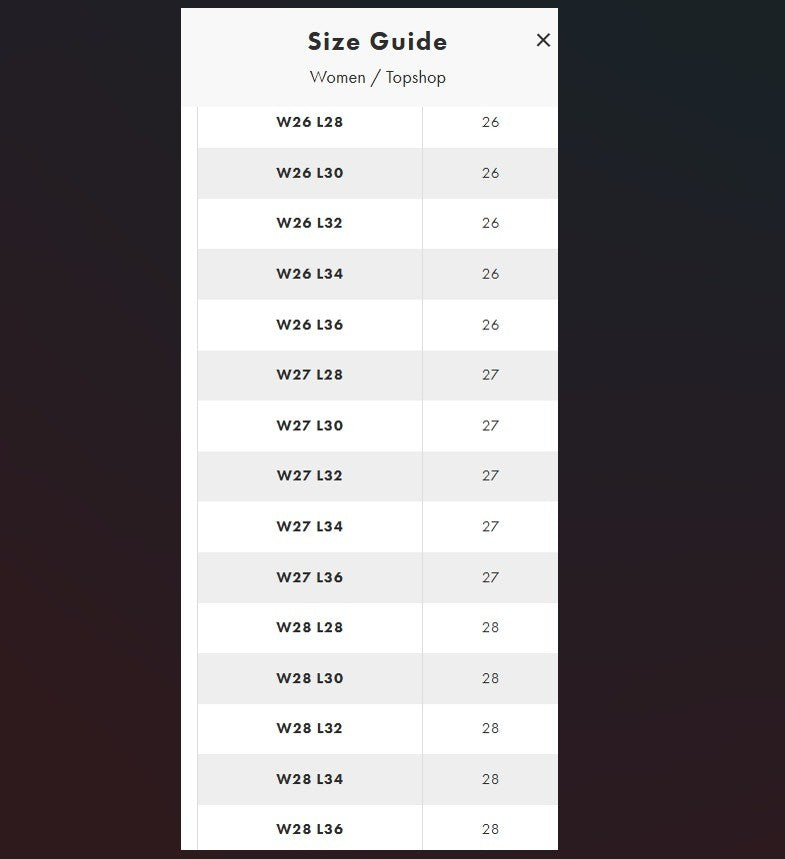Select the W28 L32 size row
Viewport: 785px width, 859px height.
point(310,728)
